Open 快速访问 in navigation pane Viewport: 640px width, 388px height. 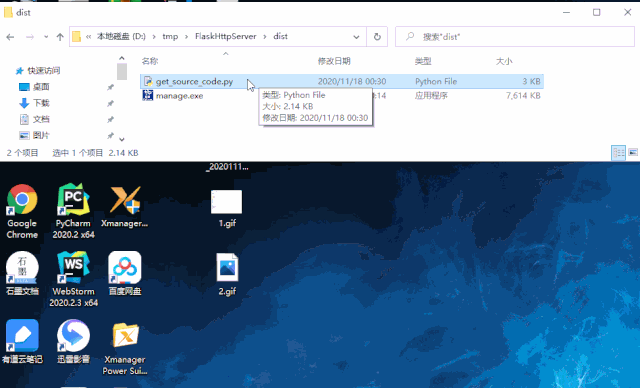click(44, 71)
